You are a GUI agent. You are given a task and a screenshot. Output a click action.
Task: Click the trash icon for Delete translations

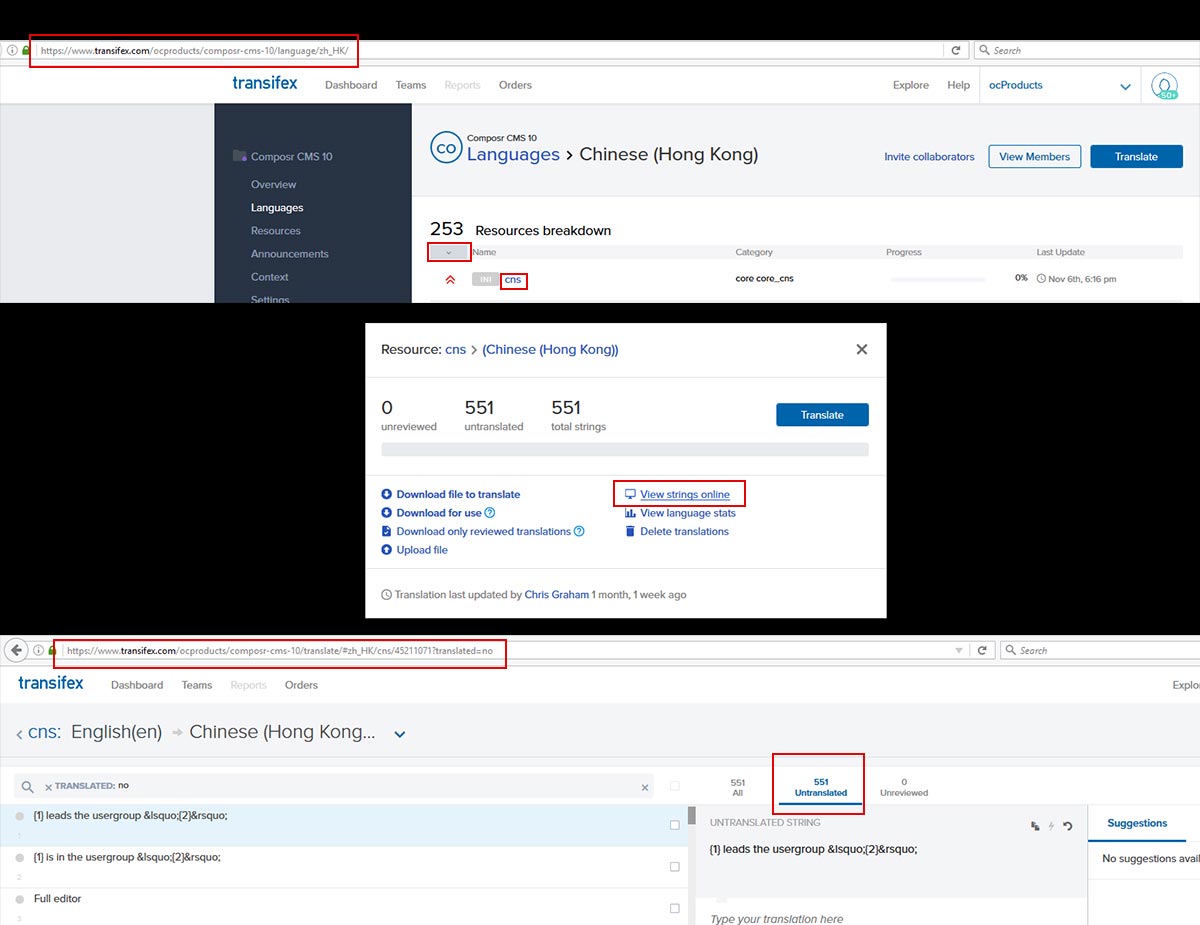tap(630, 531)
